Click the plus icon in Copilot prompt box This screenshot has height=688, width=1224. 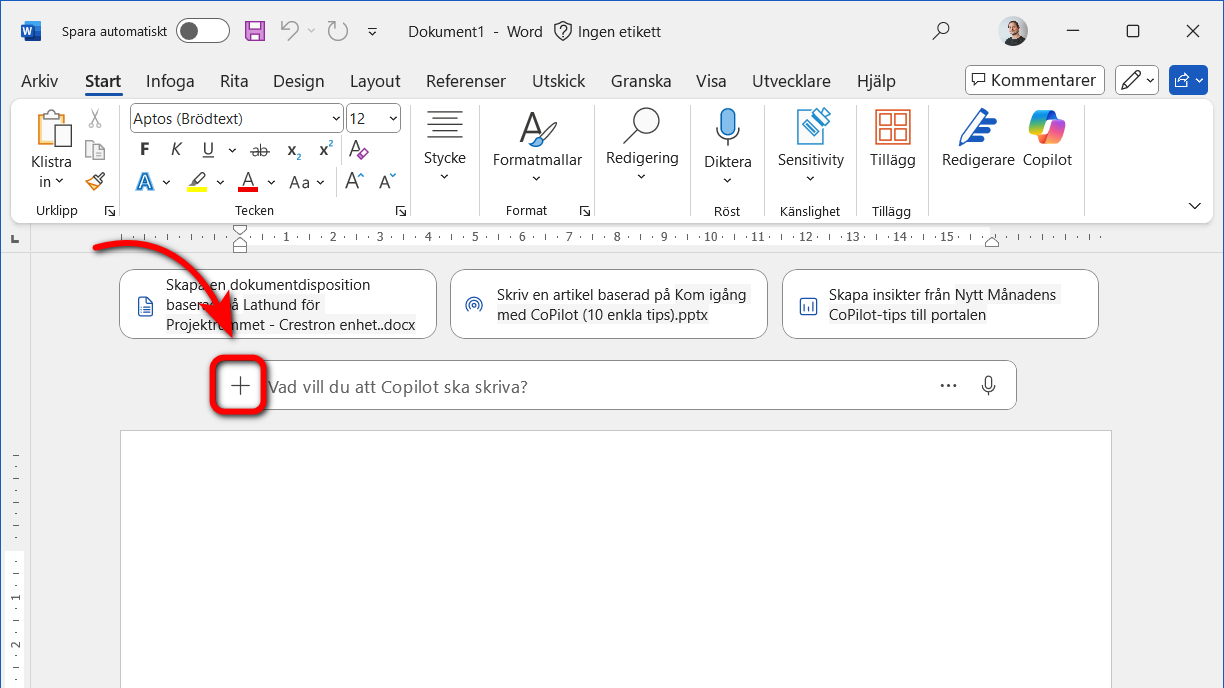[240, 385]
